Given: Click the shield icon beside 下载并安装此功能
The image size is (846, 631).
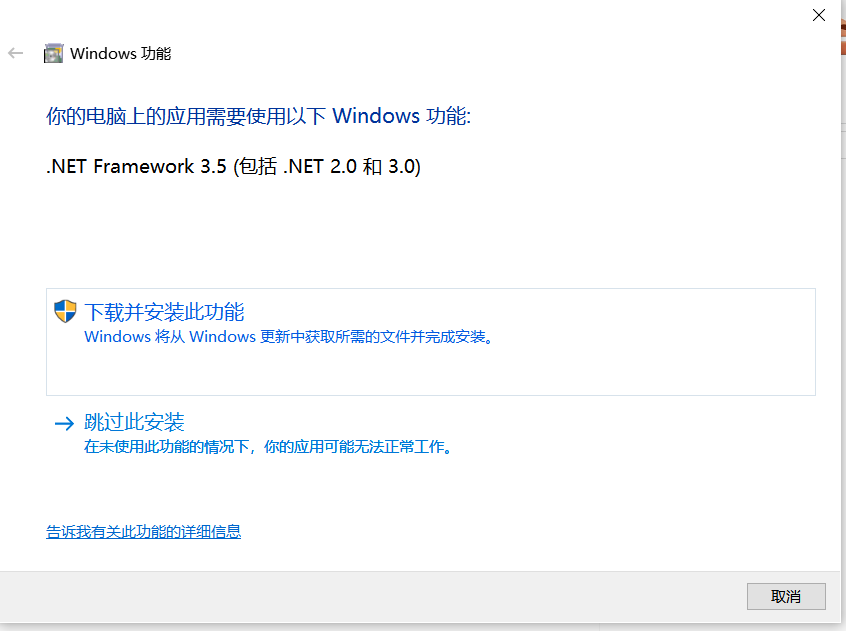Looking at the screenshot, I should click(65, 311).
